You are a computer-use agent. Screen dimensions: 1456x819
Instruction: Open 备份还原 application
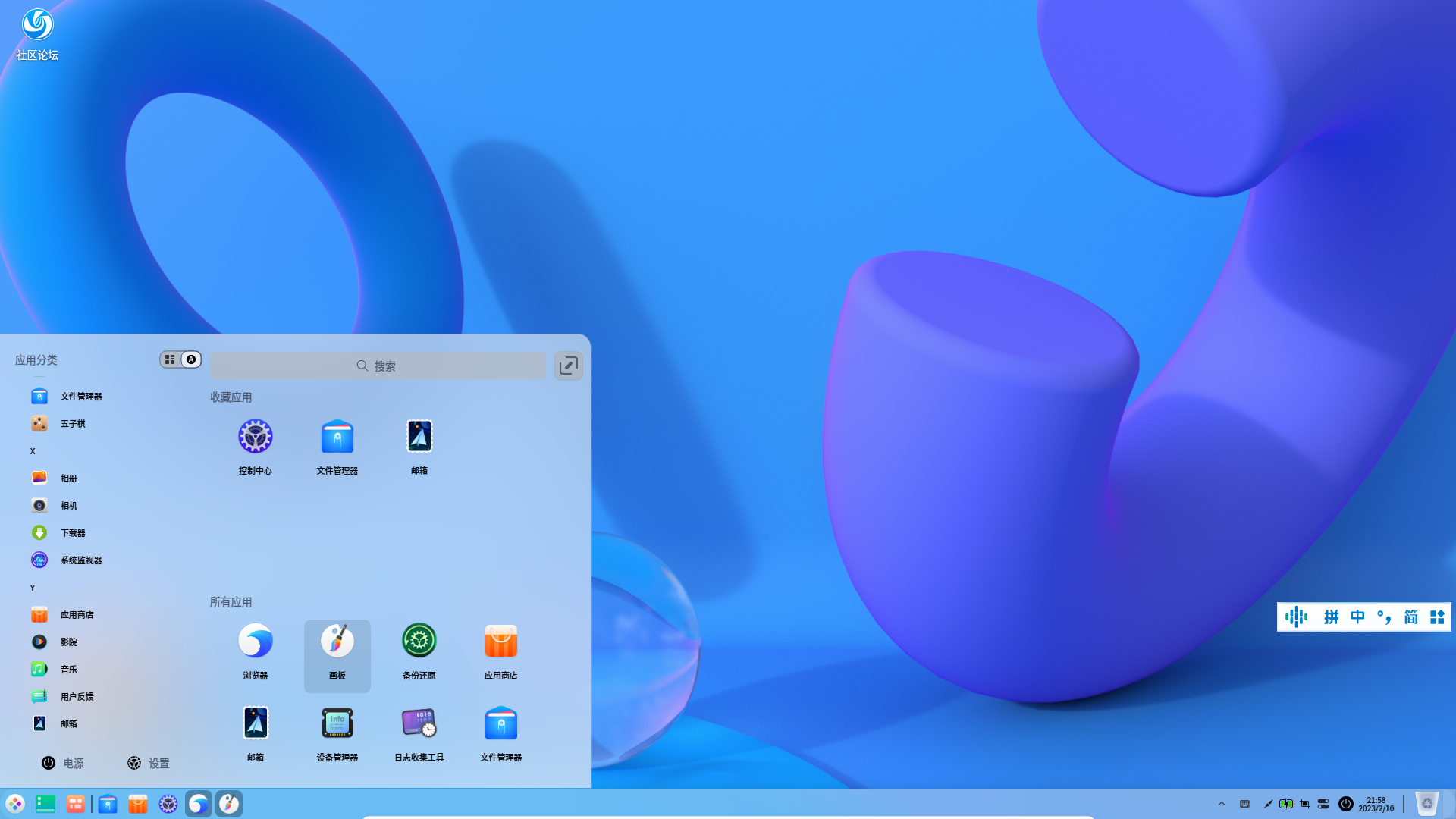coord(419,642)
